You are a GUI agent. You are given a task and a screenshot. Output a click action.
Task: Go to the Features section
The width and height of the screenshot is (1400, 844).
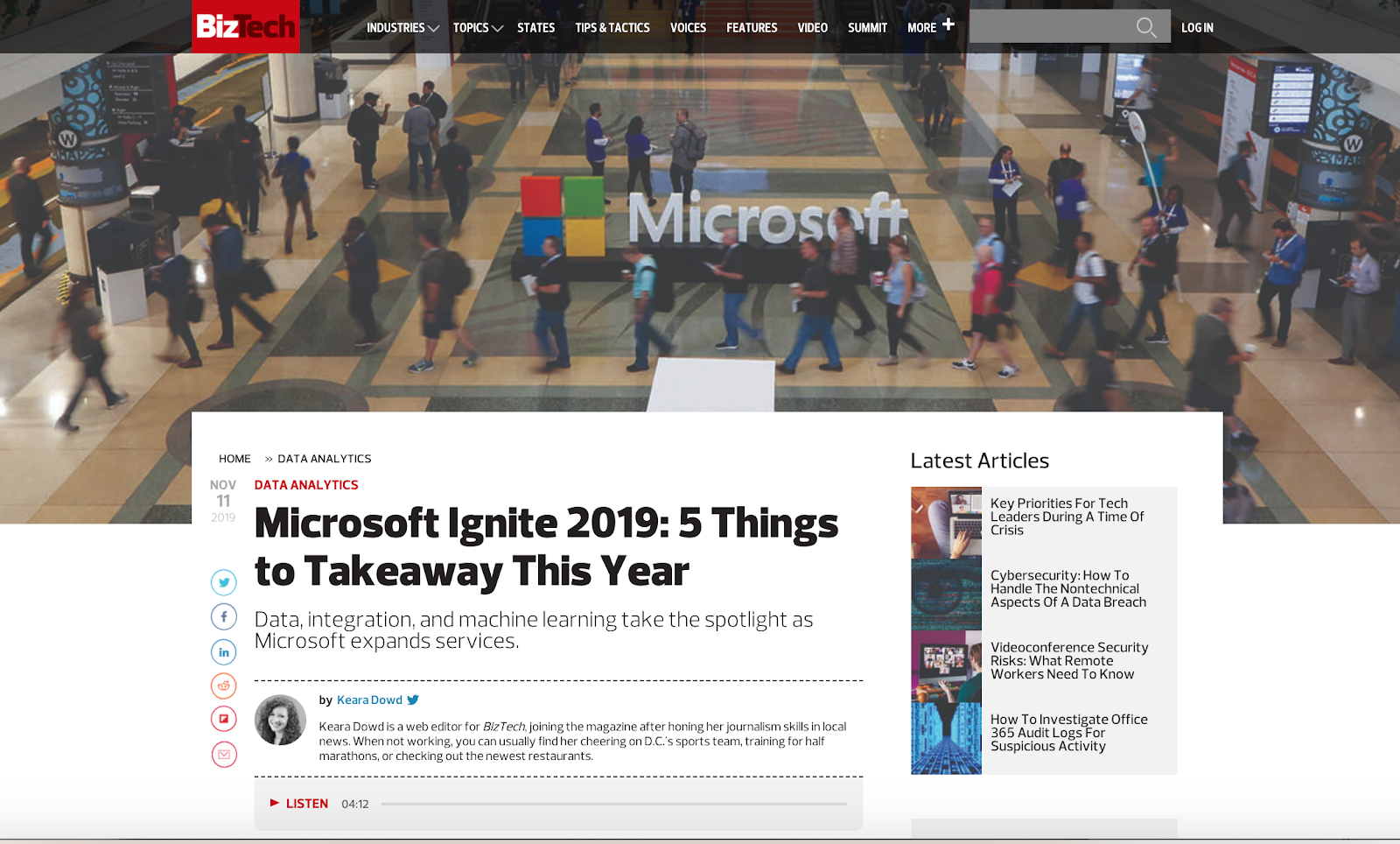752,28
